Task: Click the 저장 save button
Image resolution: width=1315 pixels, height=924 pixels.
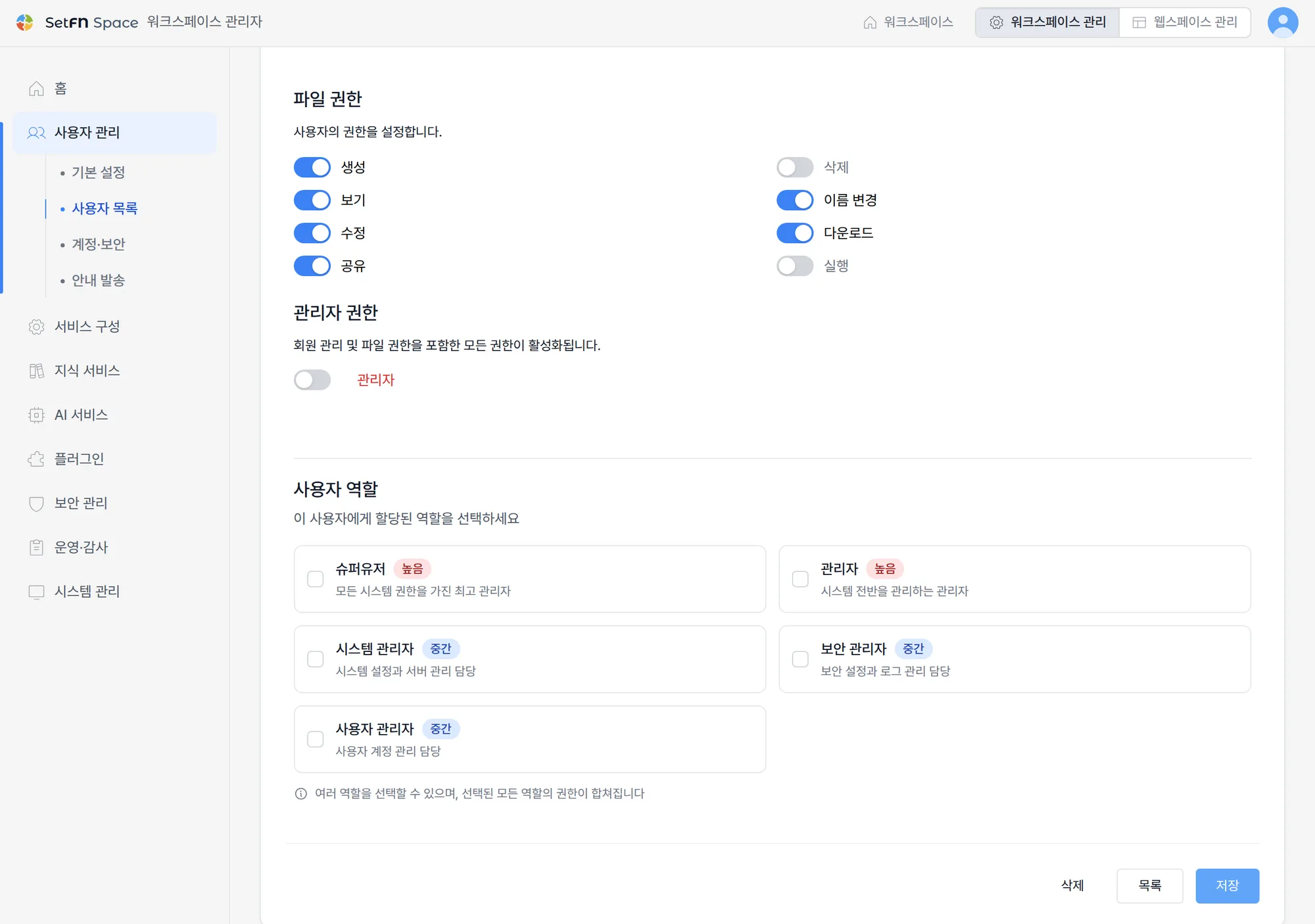Action: [x=1227, y=886]
